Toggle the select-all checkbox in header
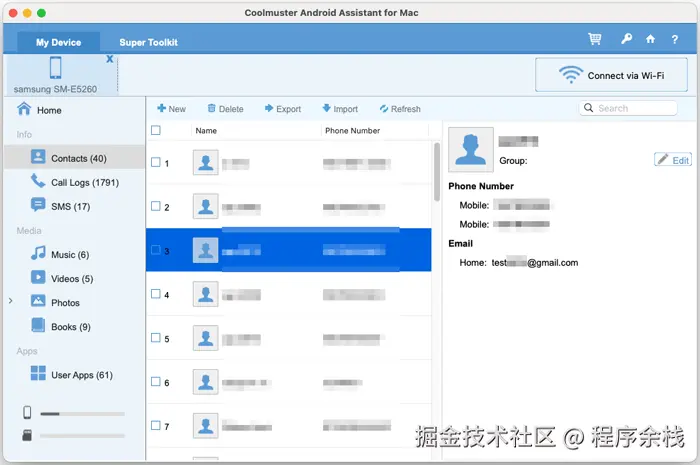Screen dimensions: 700x465 (x=155, y=130)
